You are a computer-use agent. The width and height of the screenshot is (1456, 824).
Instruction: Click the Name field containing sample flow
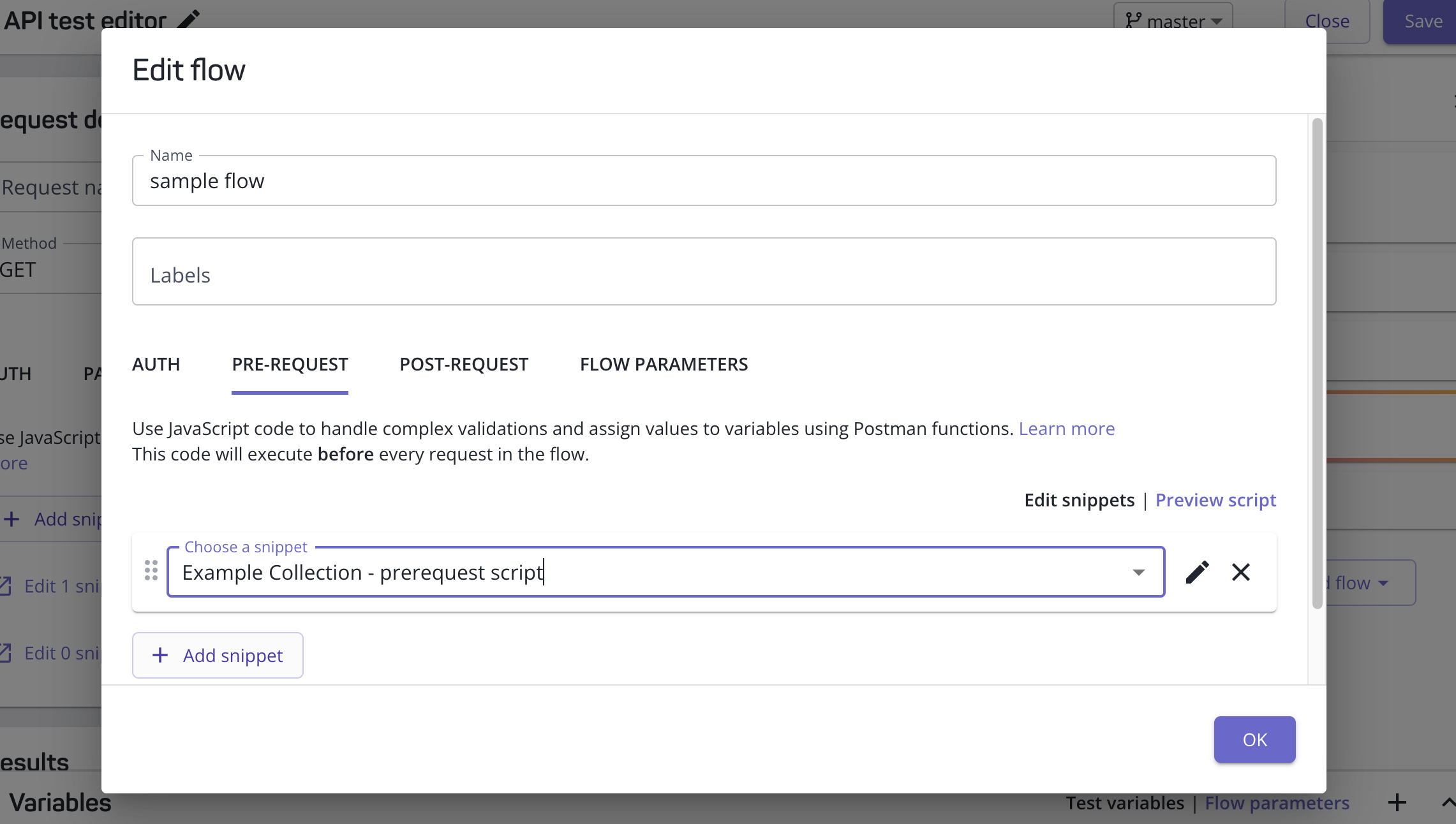703,181
